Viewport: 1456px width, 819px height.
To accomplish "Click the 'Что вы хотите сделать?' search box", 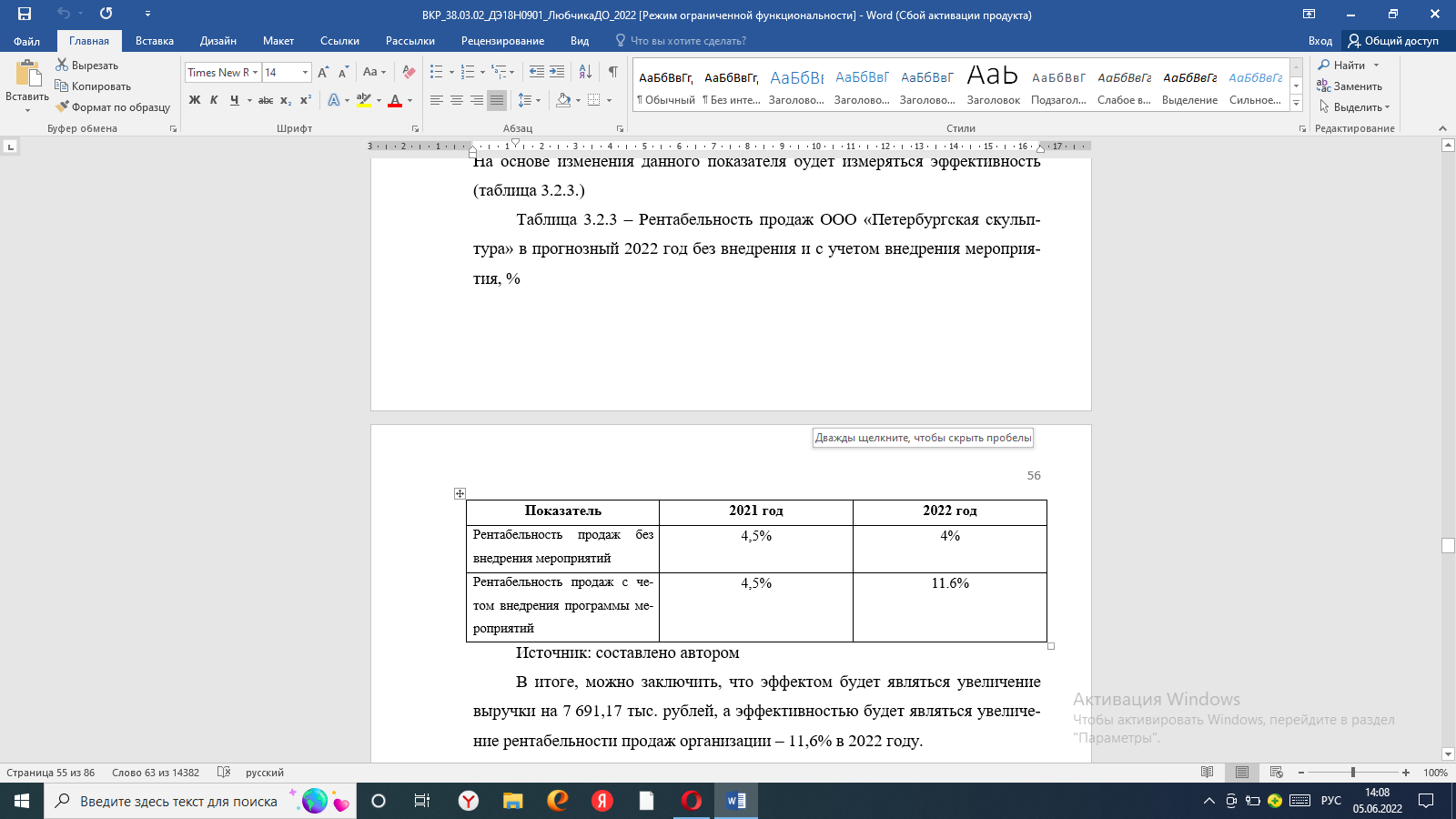I will point(681,41).
